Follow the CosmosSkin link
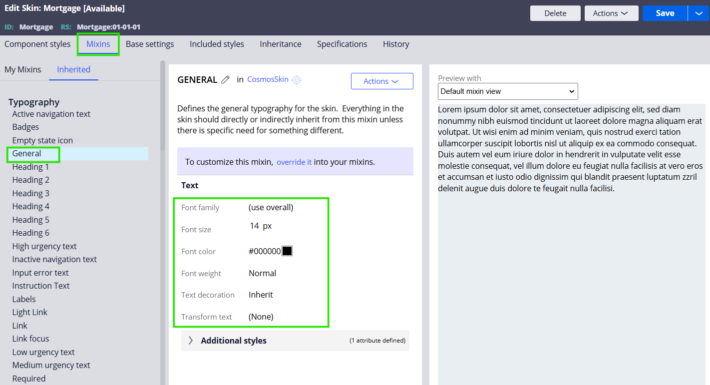 (268, 79)
